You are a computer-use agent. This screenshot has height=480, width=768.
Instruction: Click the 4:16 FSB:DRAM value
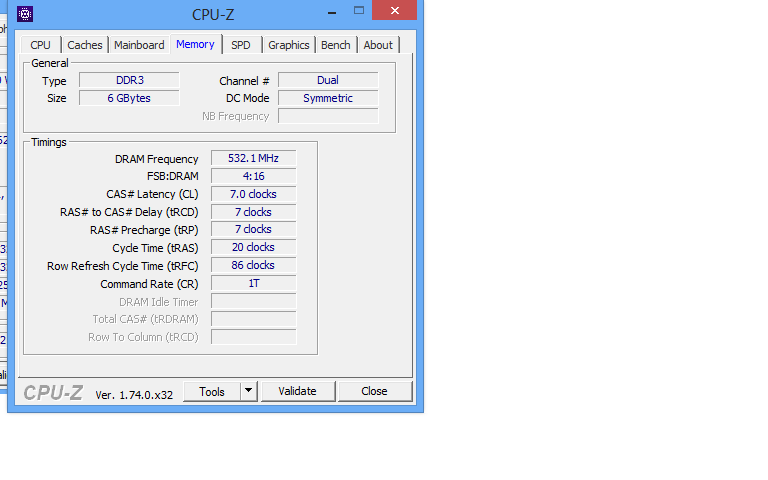tap(254, 176)
